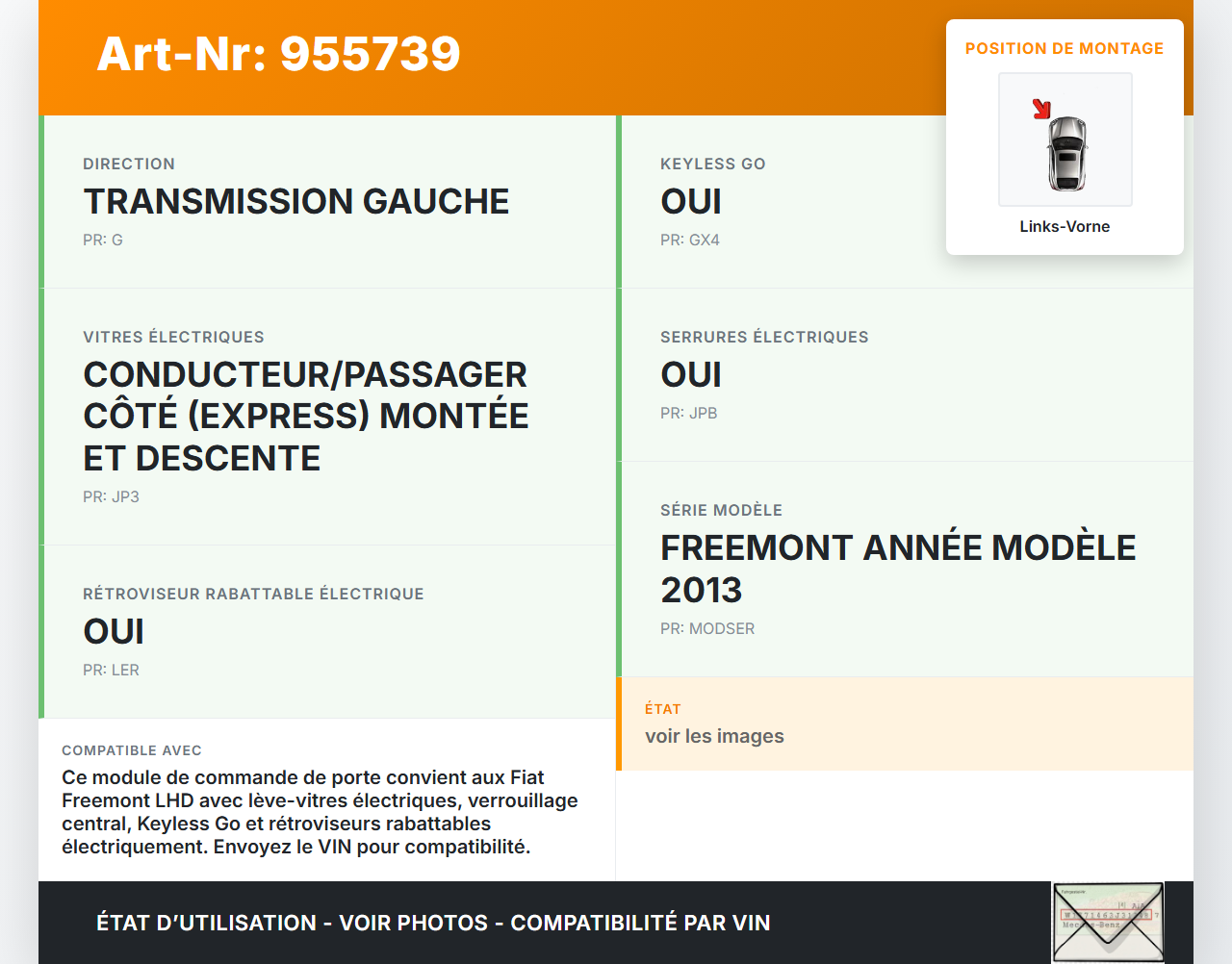Open the vehicle registration document thumbnail
This screenshot has width=1232, height=964.
click(x=1108, y=923)
